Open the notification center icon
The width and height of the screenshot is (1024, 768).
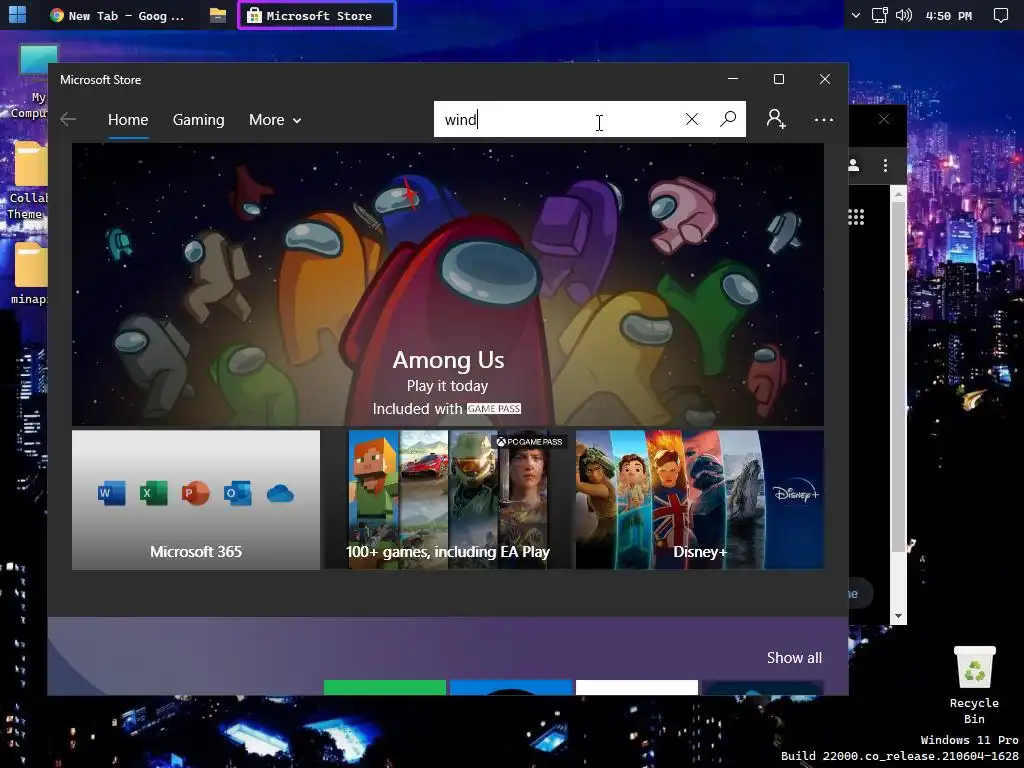1000,15
